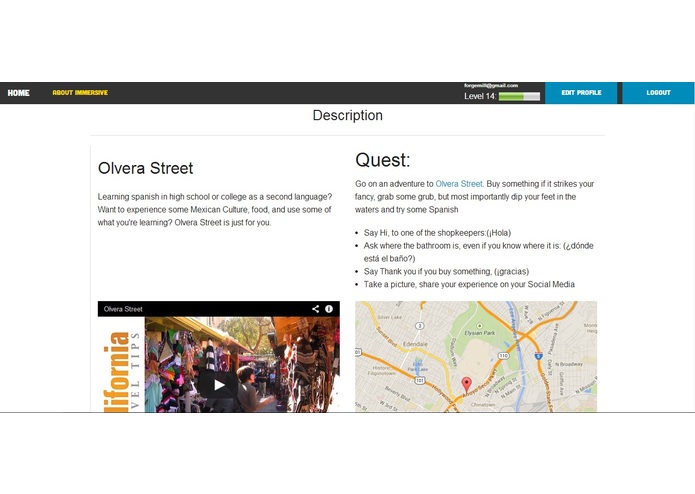Log out with the LOGOUT button

[x=658, y=93]
